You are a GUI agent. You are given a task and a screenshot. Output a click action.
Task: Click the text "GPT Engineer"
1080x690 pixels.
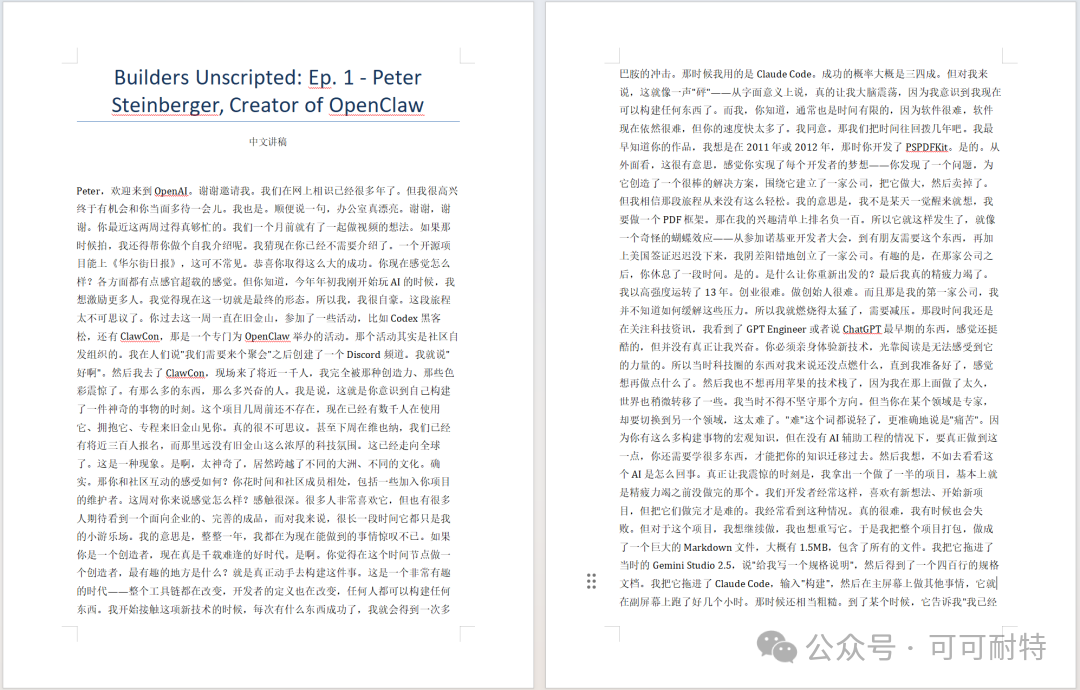pyautogui.click(x=776, y=329)
